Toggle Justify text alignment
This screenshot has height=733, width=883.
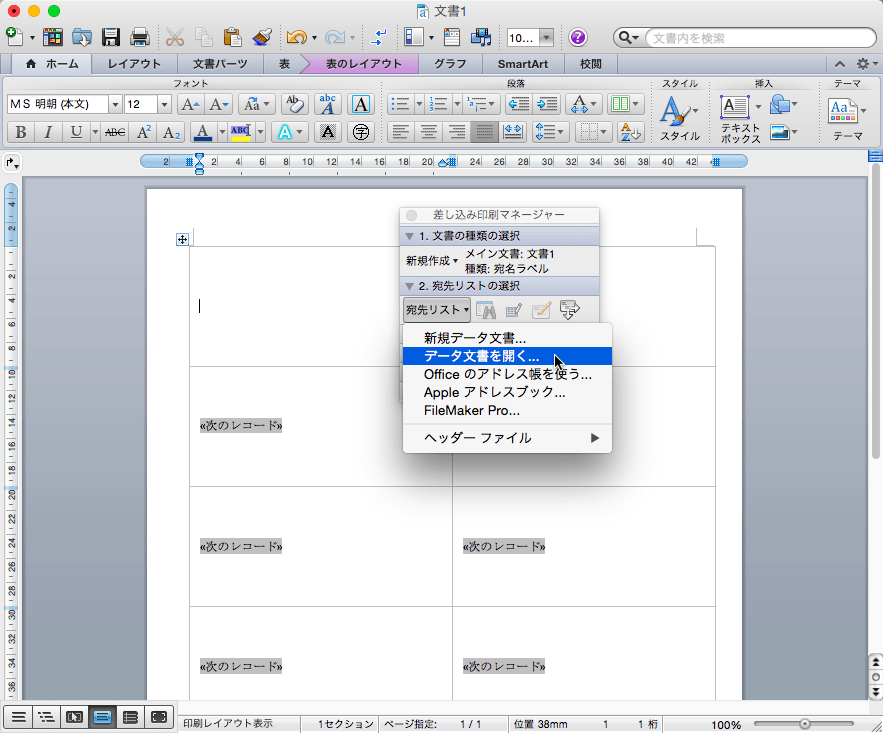(x=484, y=133)
